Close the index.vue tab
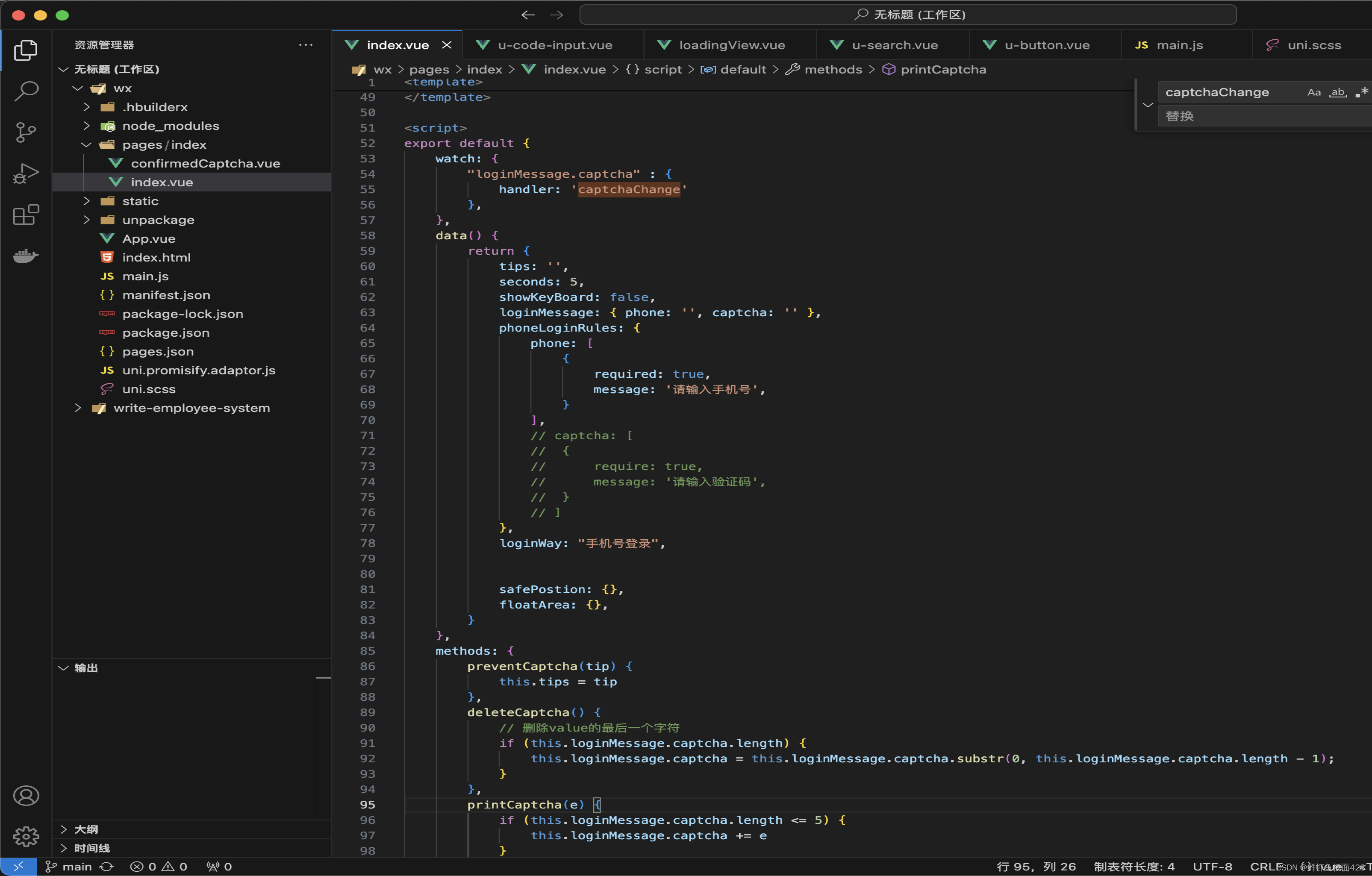This screenshot has height=876, width=1372. click(447, 44)
